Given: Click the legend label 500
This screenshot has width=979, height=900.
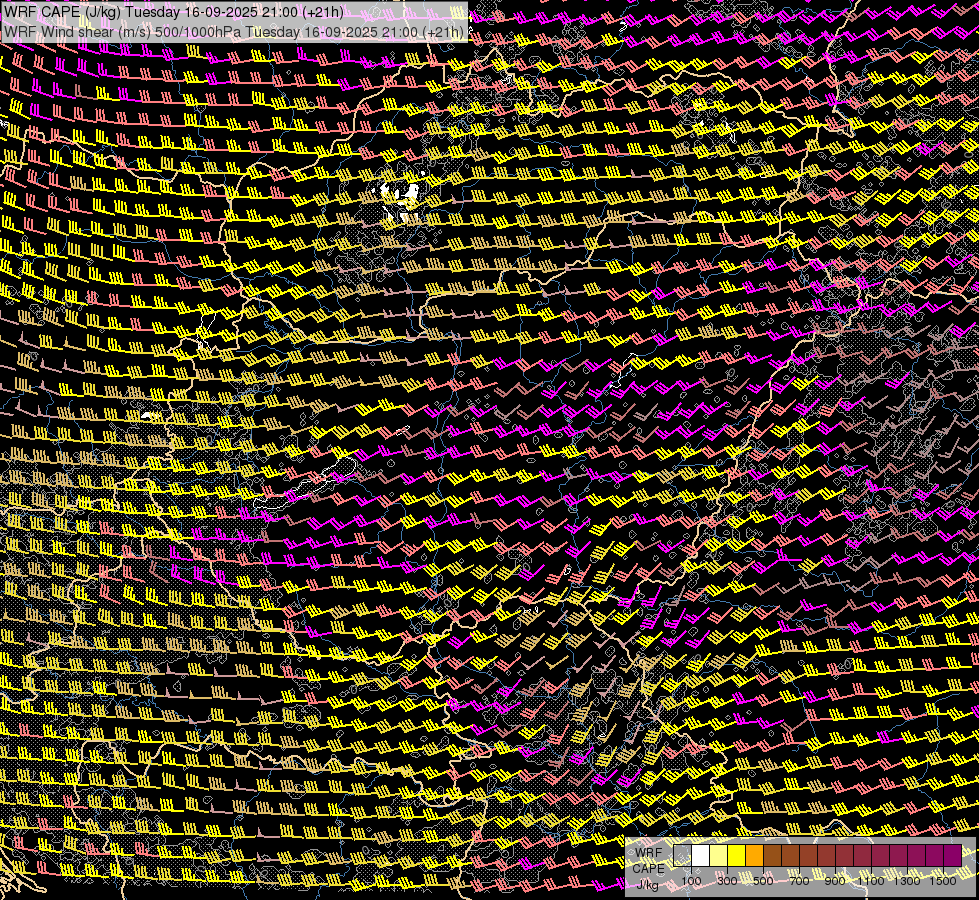Looking at the screenshot, I should (x=763, y=881).
